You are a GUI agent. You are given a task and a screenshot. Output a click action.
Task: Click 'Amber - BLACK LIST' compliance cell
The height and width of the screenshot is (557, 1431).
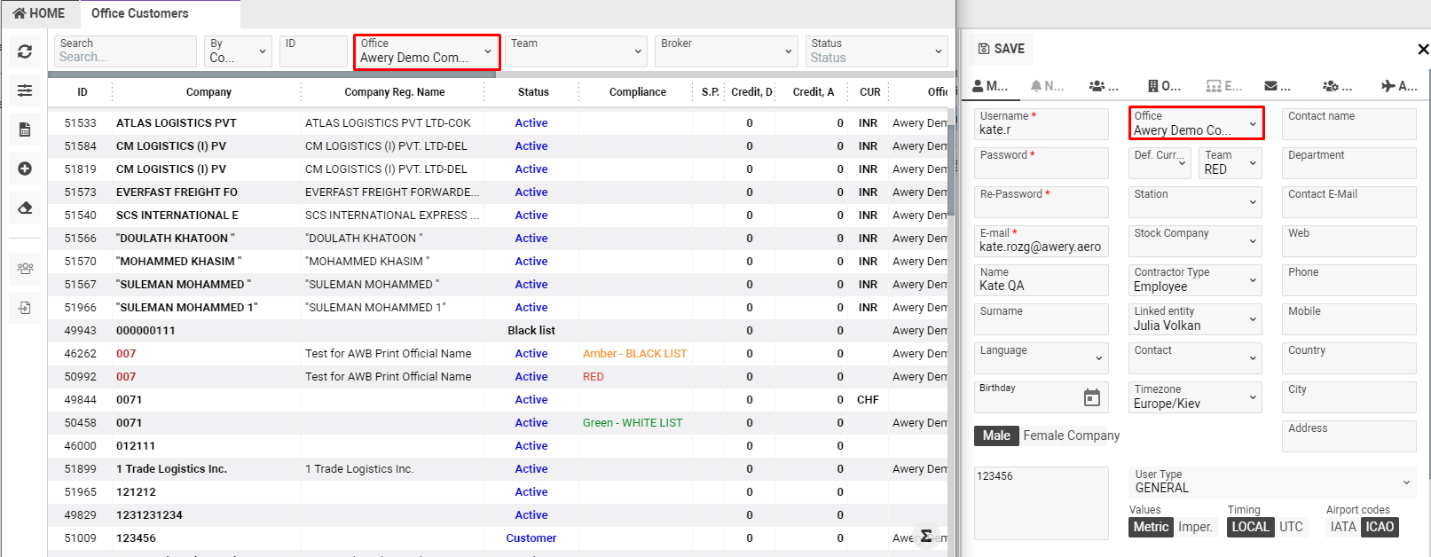tap(635, 354)
